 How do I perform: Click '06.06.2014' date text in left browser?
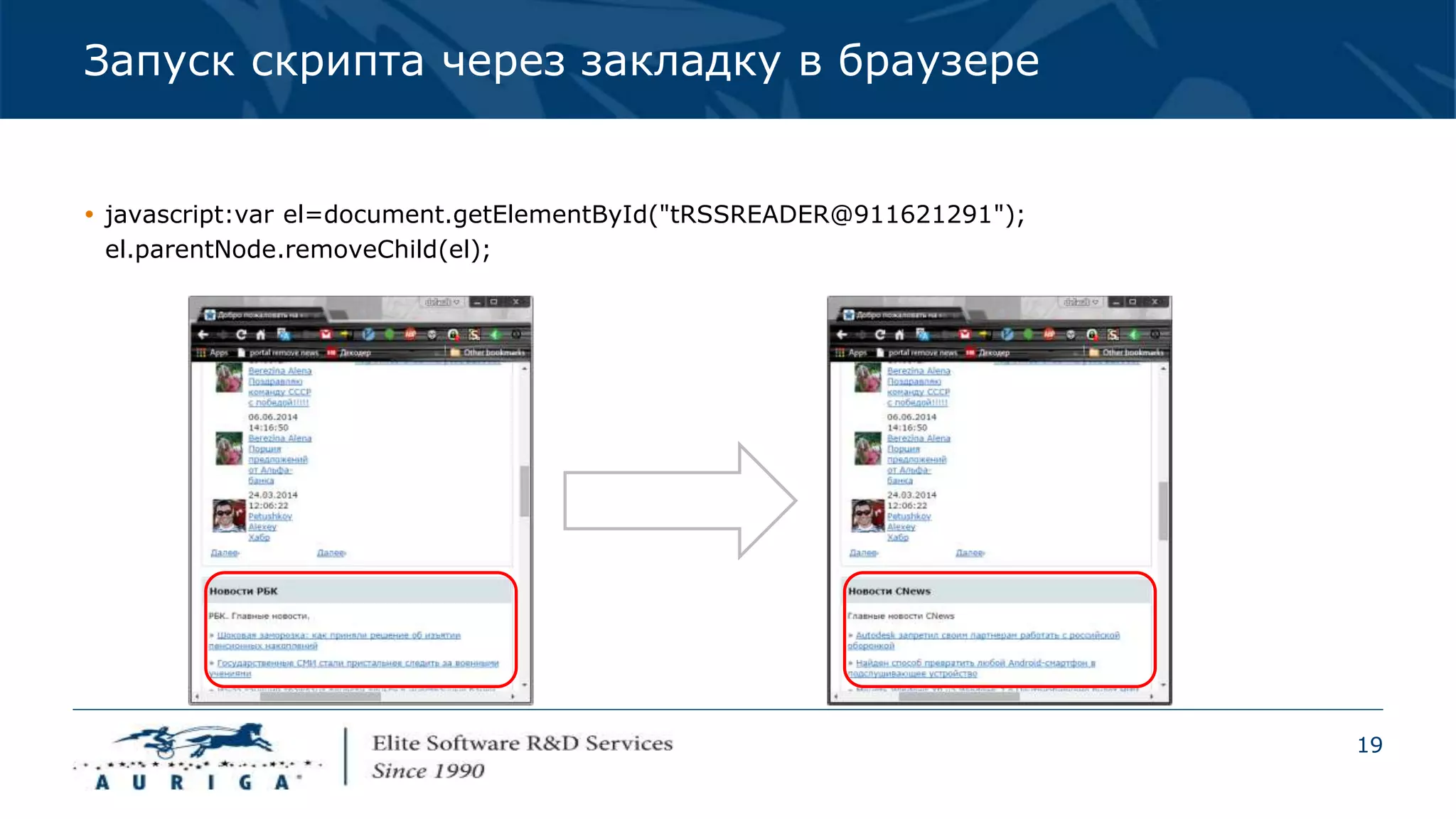273,417
